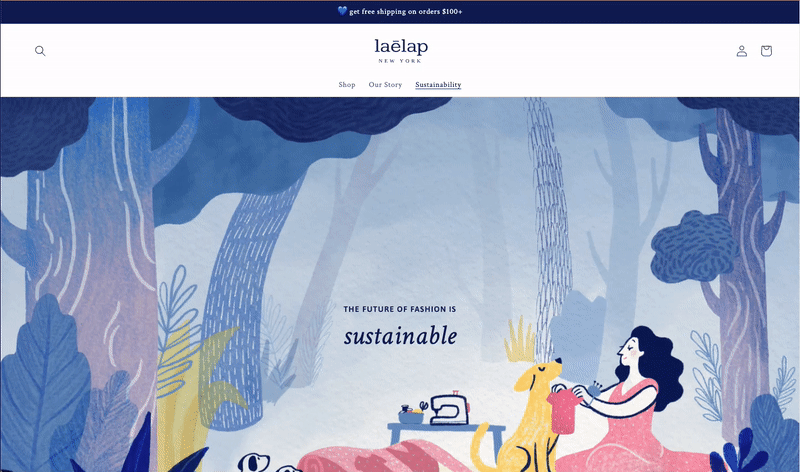Viewport: 800px width, 472px height.
Task: Open the Shop menu item
Action: pos(347,85)
